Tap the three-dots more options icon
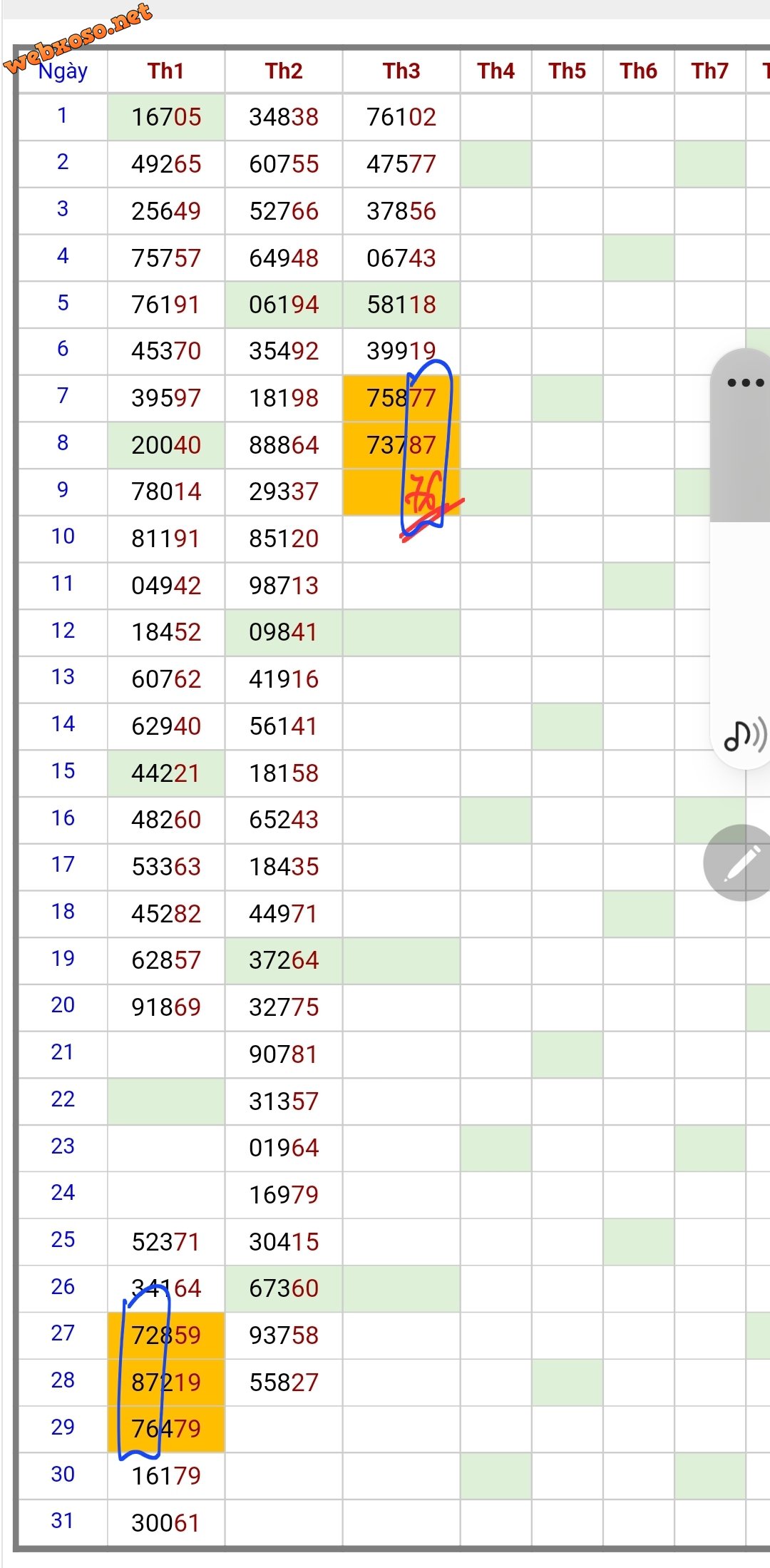770x1568 pixels. [x=745, y=382]
